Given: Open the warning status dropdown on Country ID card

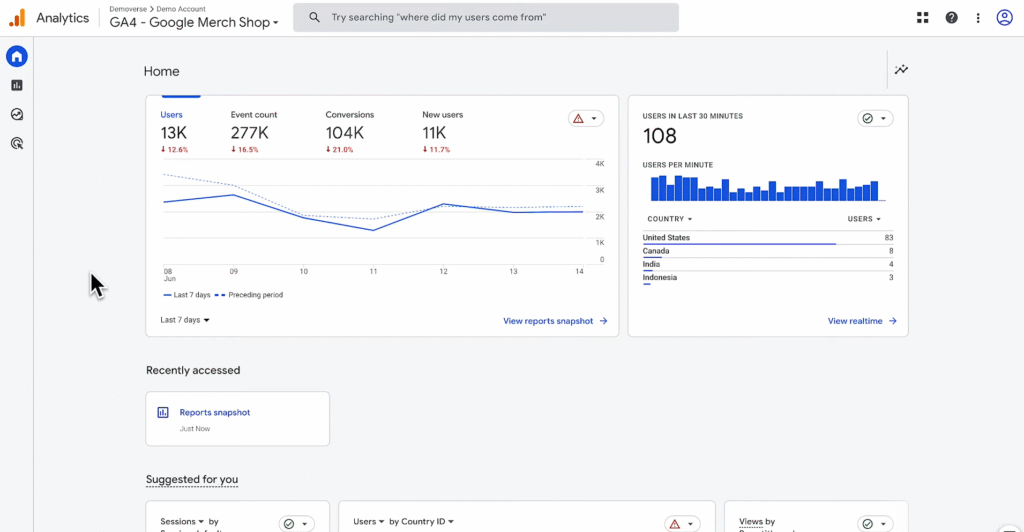Looking at the screenshot, I should pos(682,524).
